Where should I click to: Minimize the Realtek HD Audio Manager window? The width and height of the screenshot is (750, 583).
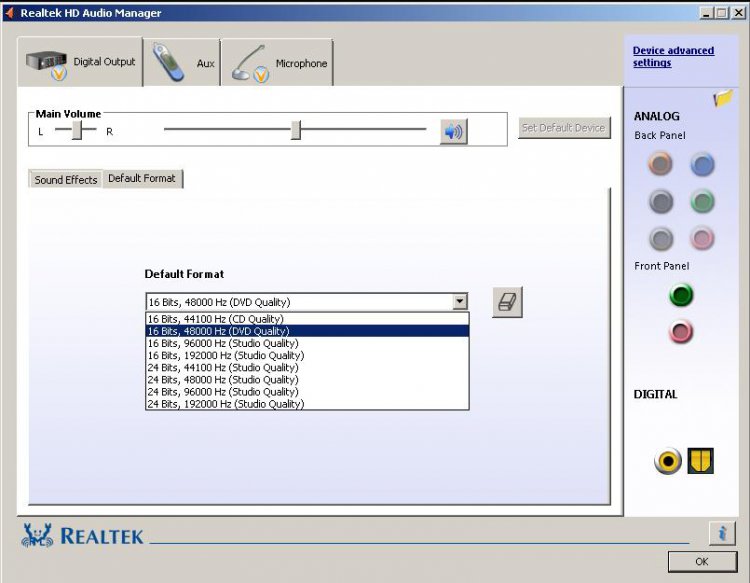tap(706, 13)
